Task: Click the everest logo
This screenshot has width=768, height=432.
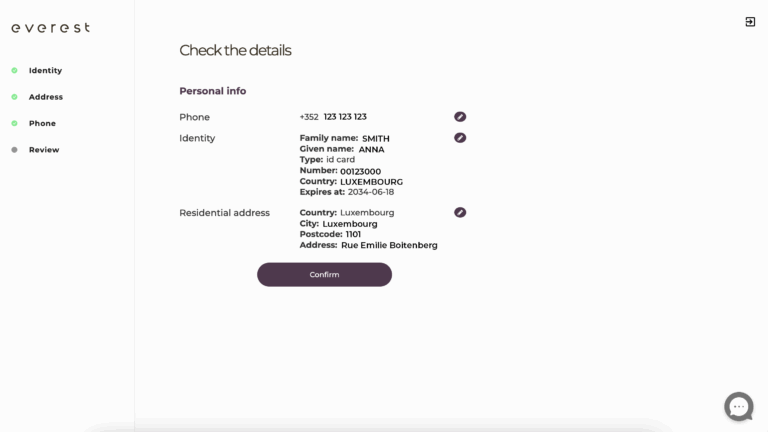Action: click(x=51, y=28)
